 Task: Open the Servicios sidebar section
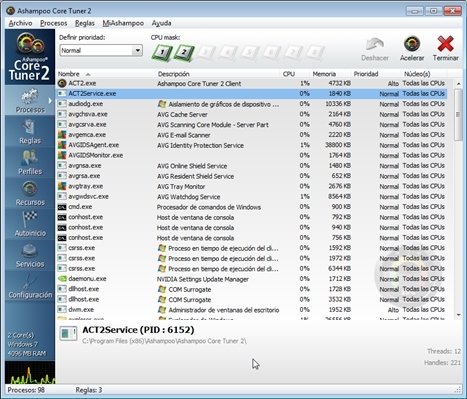click(30, 255)
